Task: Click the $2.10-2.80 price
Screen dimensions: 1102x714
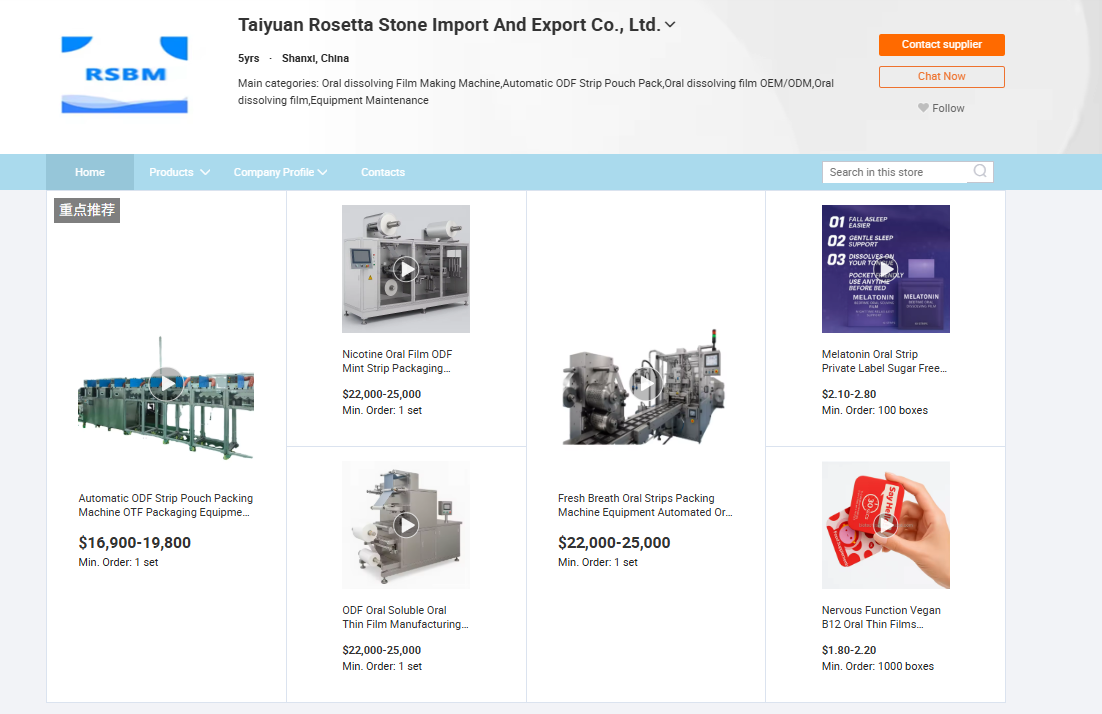Action: click(x=849, y=394)
